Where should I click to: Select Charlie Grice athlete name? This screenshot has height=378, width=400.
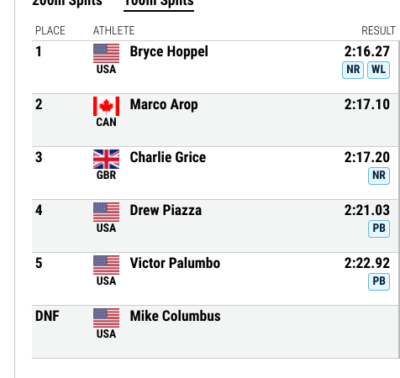click(168, 157)
